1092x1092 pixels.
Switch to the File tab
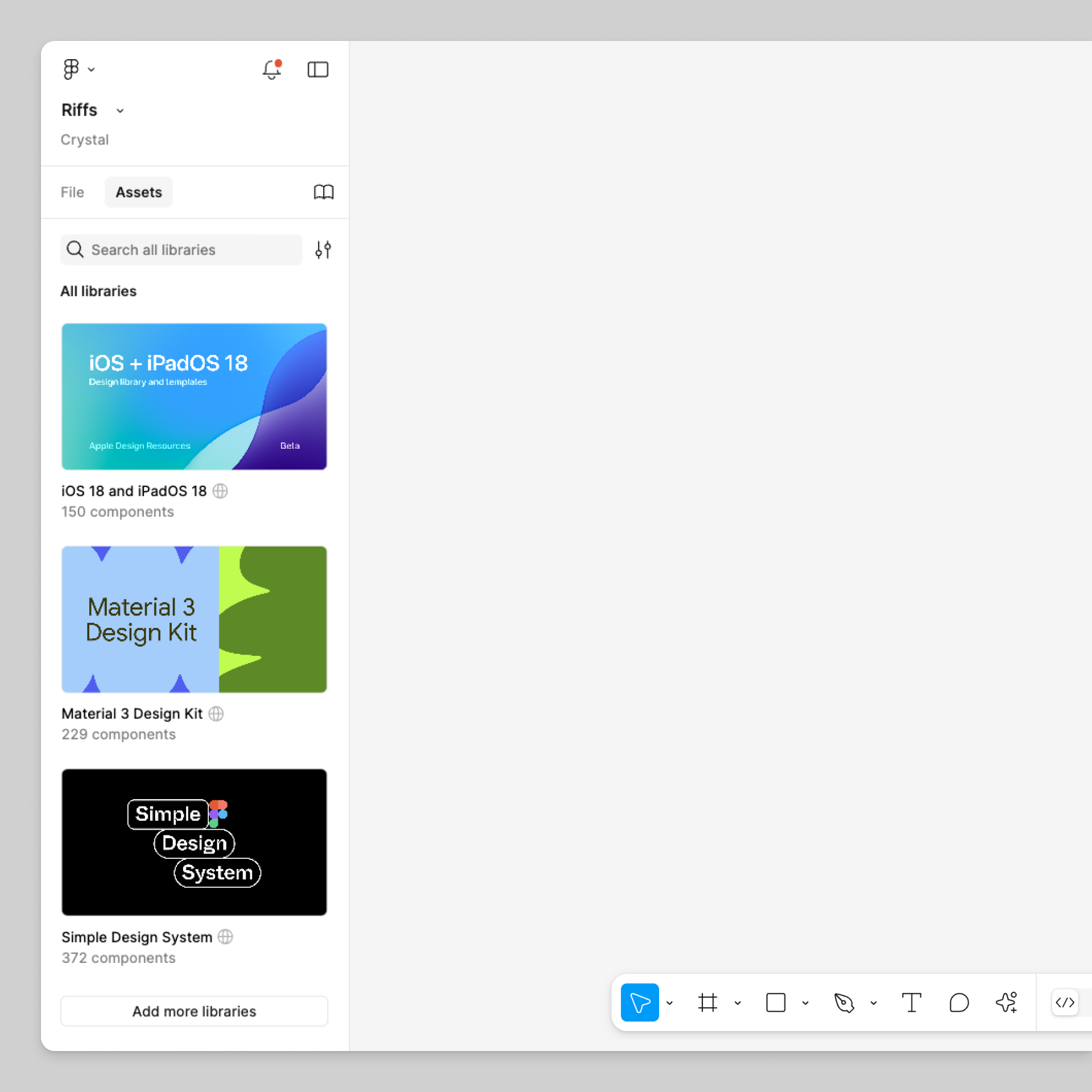pyautogui.click(x=72, y=192)
